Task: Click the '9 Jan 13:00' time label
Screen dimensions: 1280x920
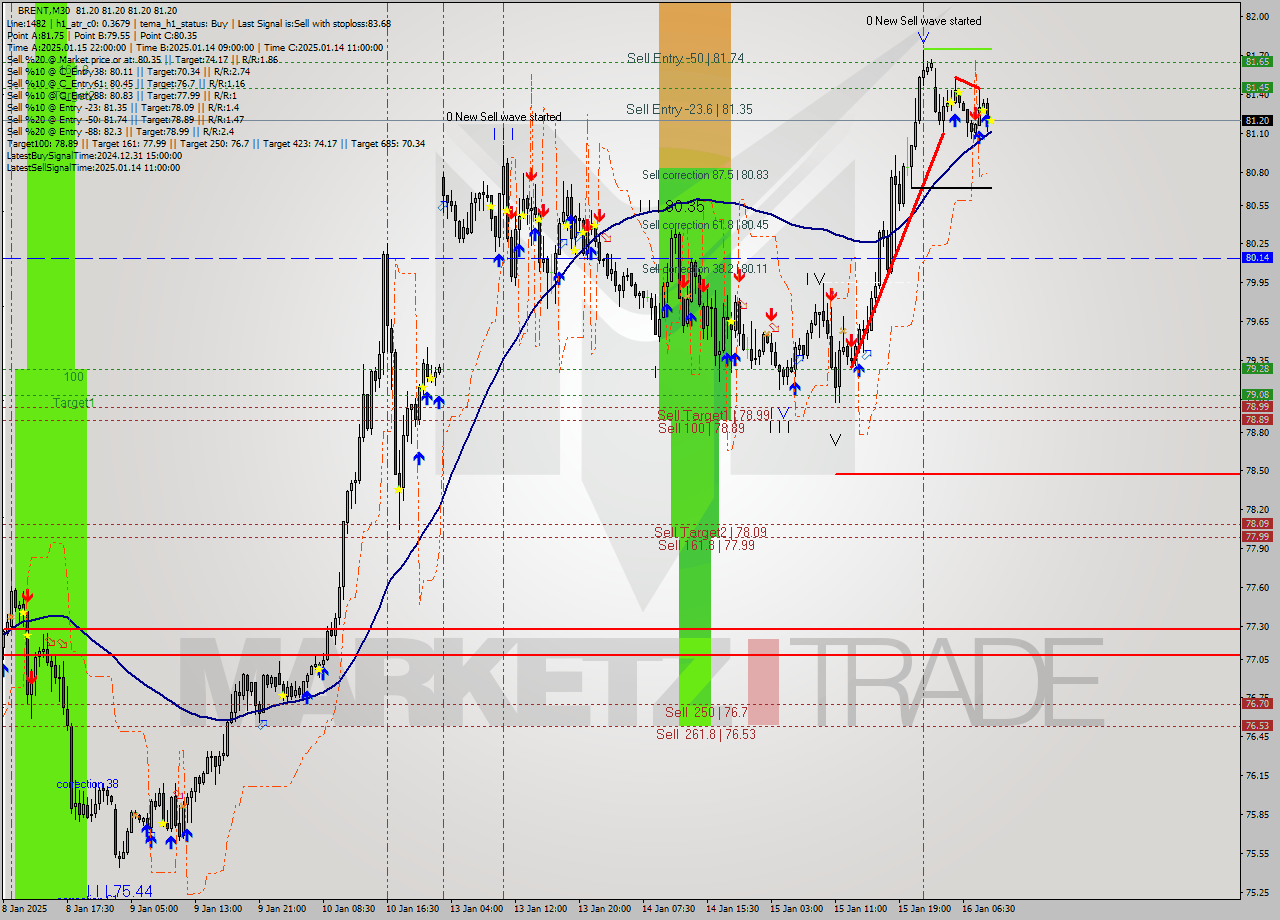Action: (x=217, y=909)
